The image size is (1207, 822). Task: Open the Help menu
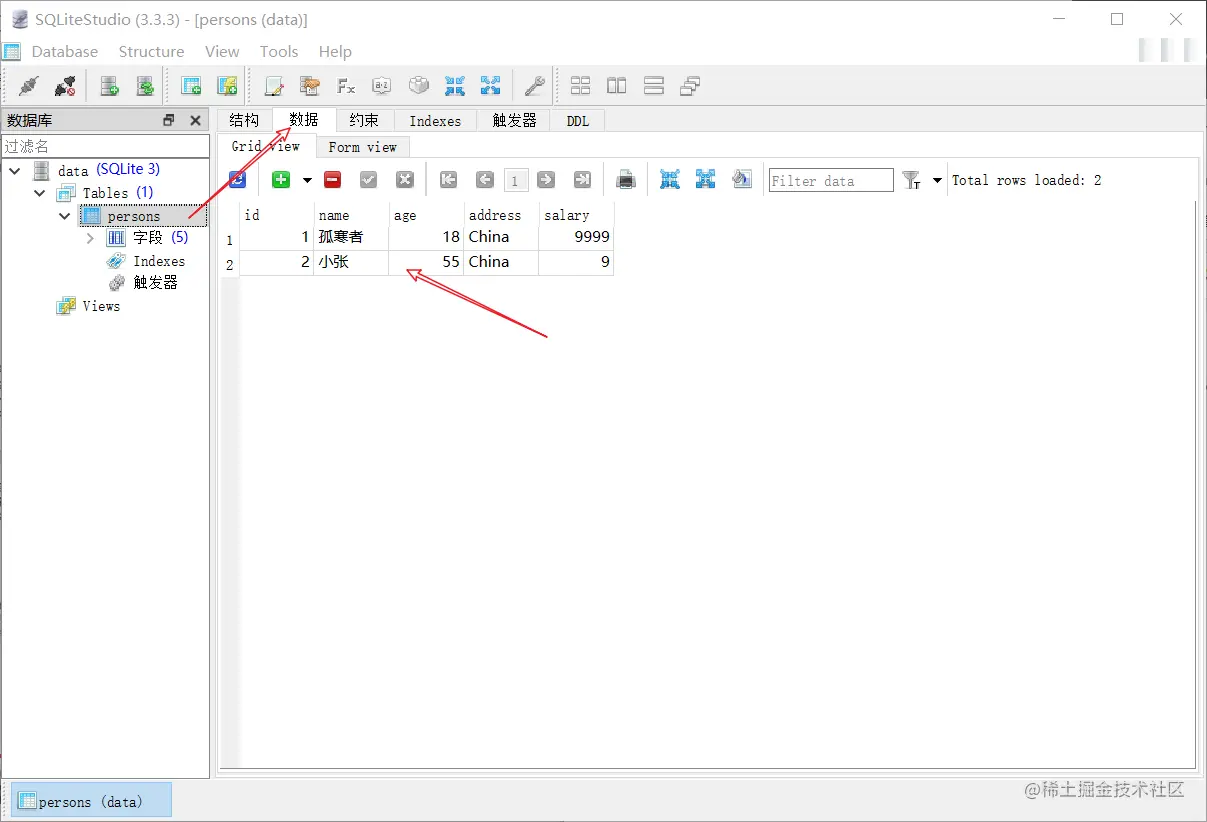click(335, 52)
